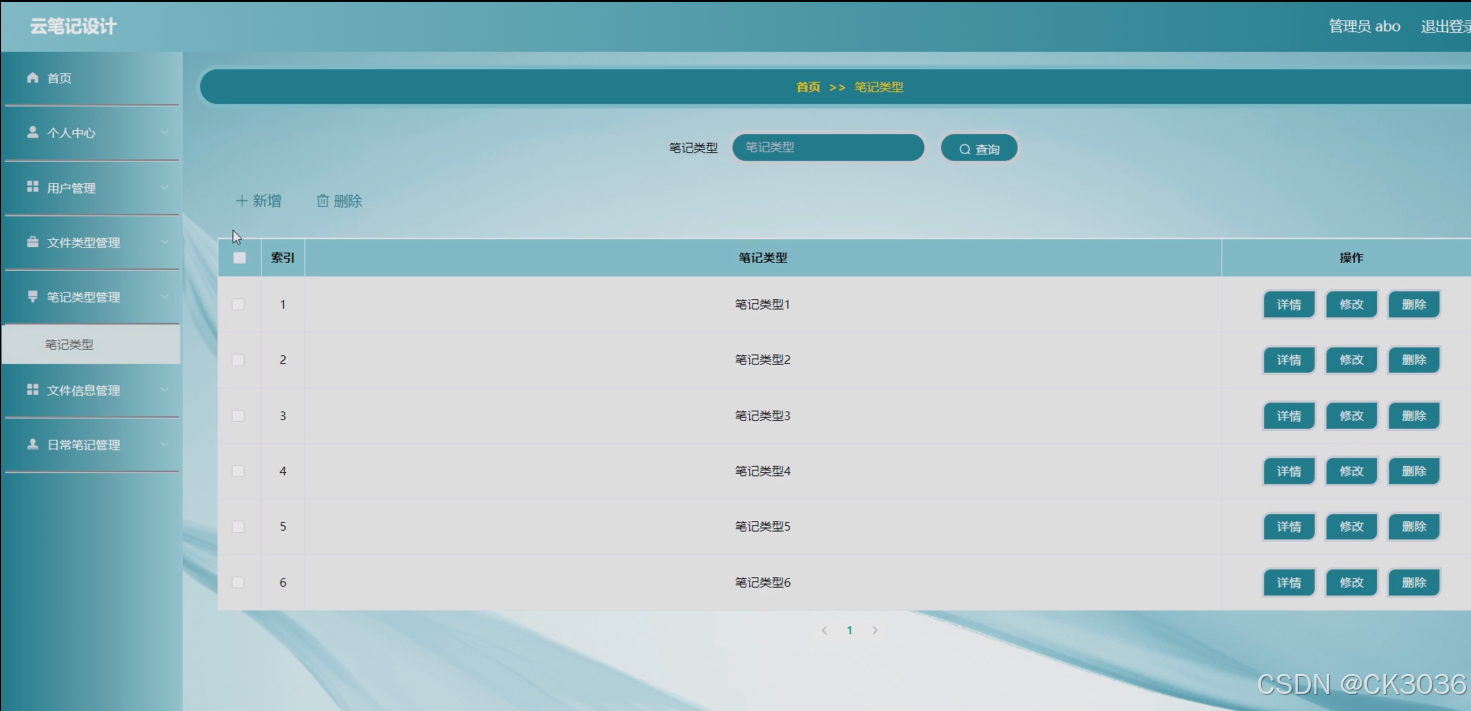The image size is (1471, 711).
Task: Click the 删除 batch delete button
Action: tap(339, 201)
